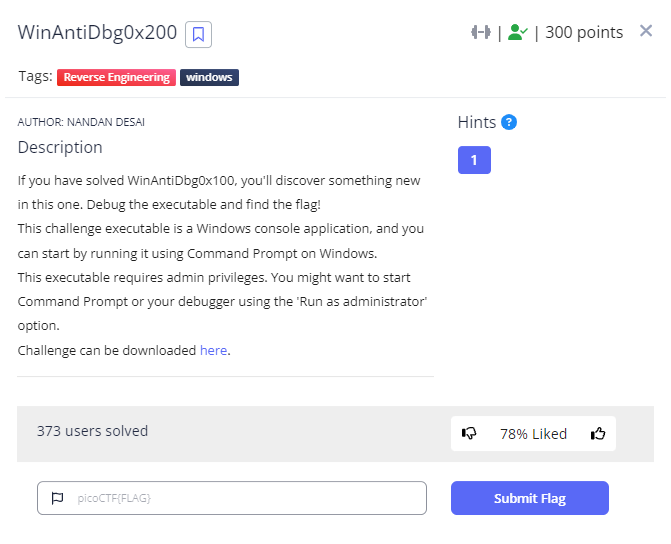This screenshot has width=671, height=544.
Task: Thumbs up the challenge
Action: 598,433
